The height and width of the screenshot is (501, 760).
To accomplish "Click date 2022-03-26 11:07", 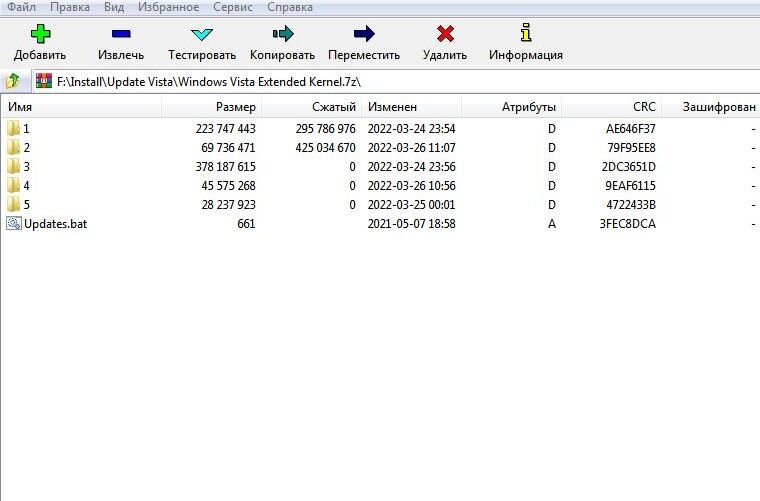I will (412, 147).
